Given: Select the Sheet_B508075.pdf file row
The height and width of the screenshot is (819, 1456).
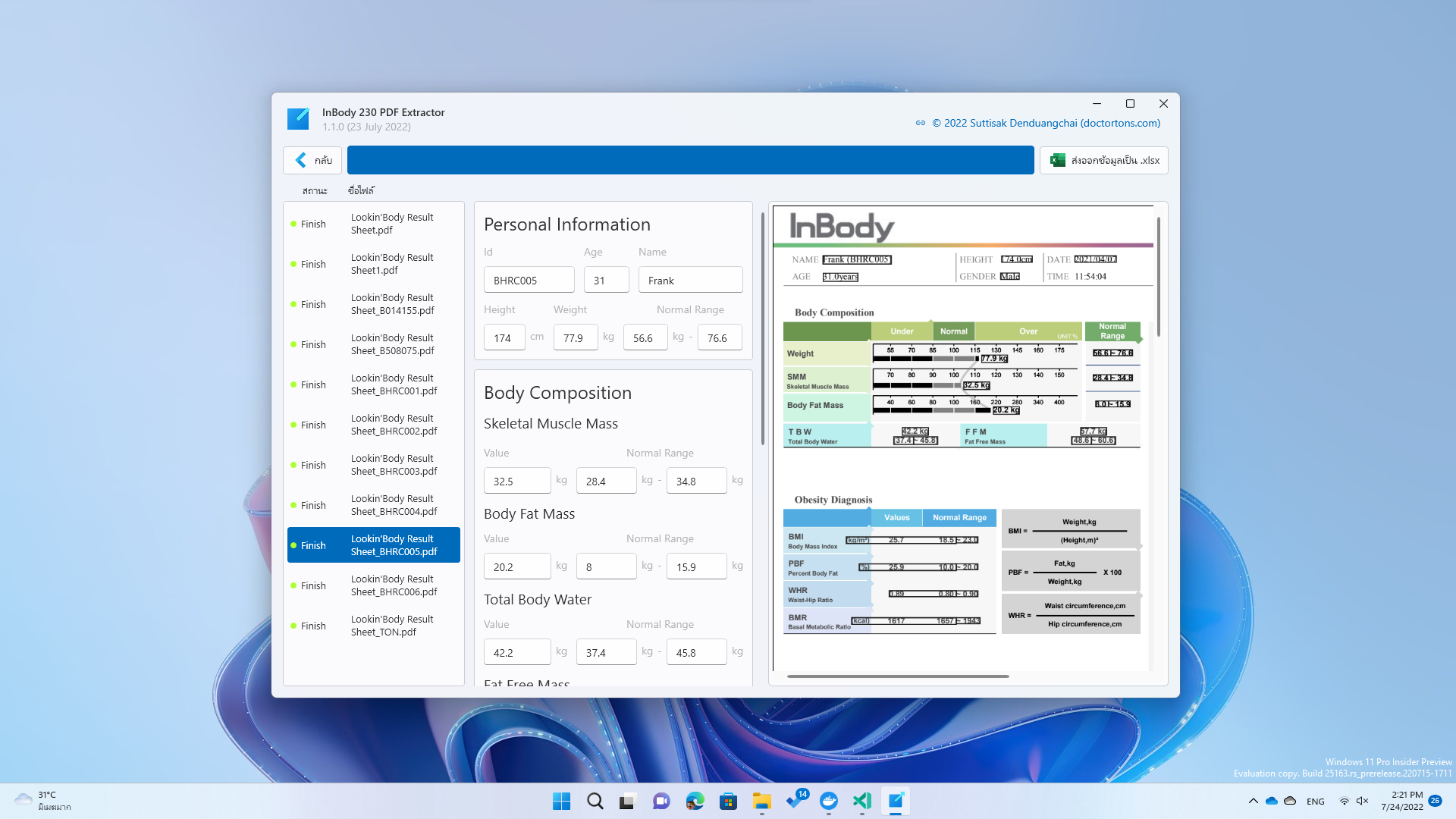Looking at the screenshot, I should point(374,344).
